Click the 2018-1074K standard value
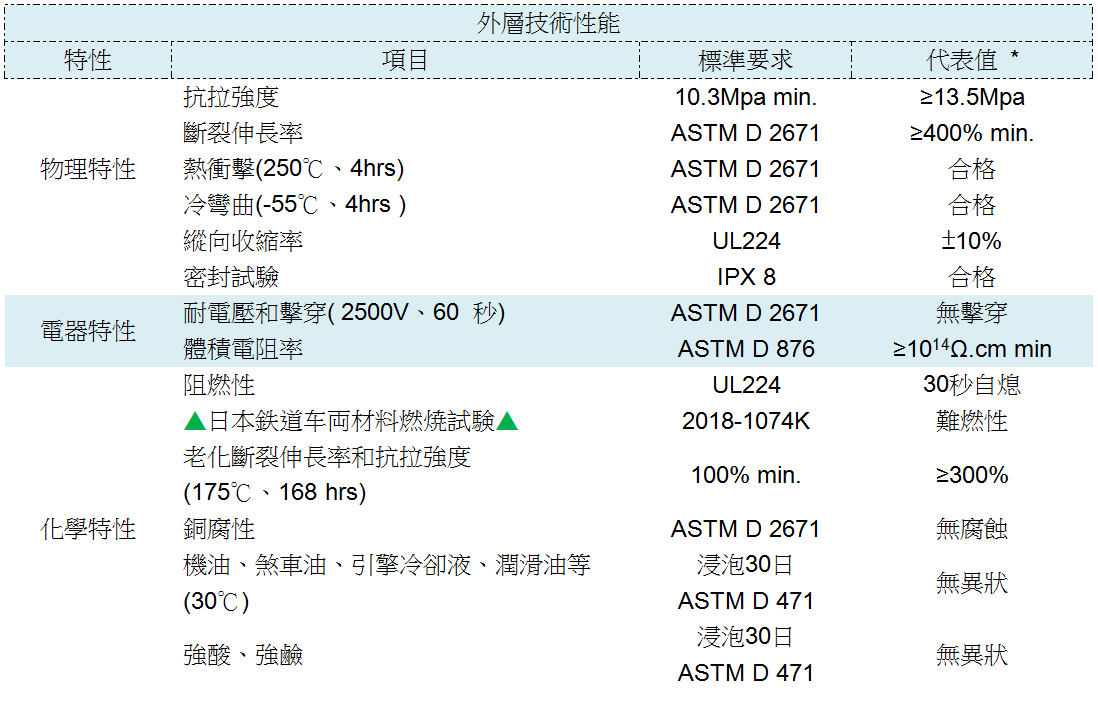Image resolution: width=1098 pixels, height=703 pixels. point(745,421)
